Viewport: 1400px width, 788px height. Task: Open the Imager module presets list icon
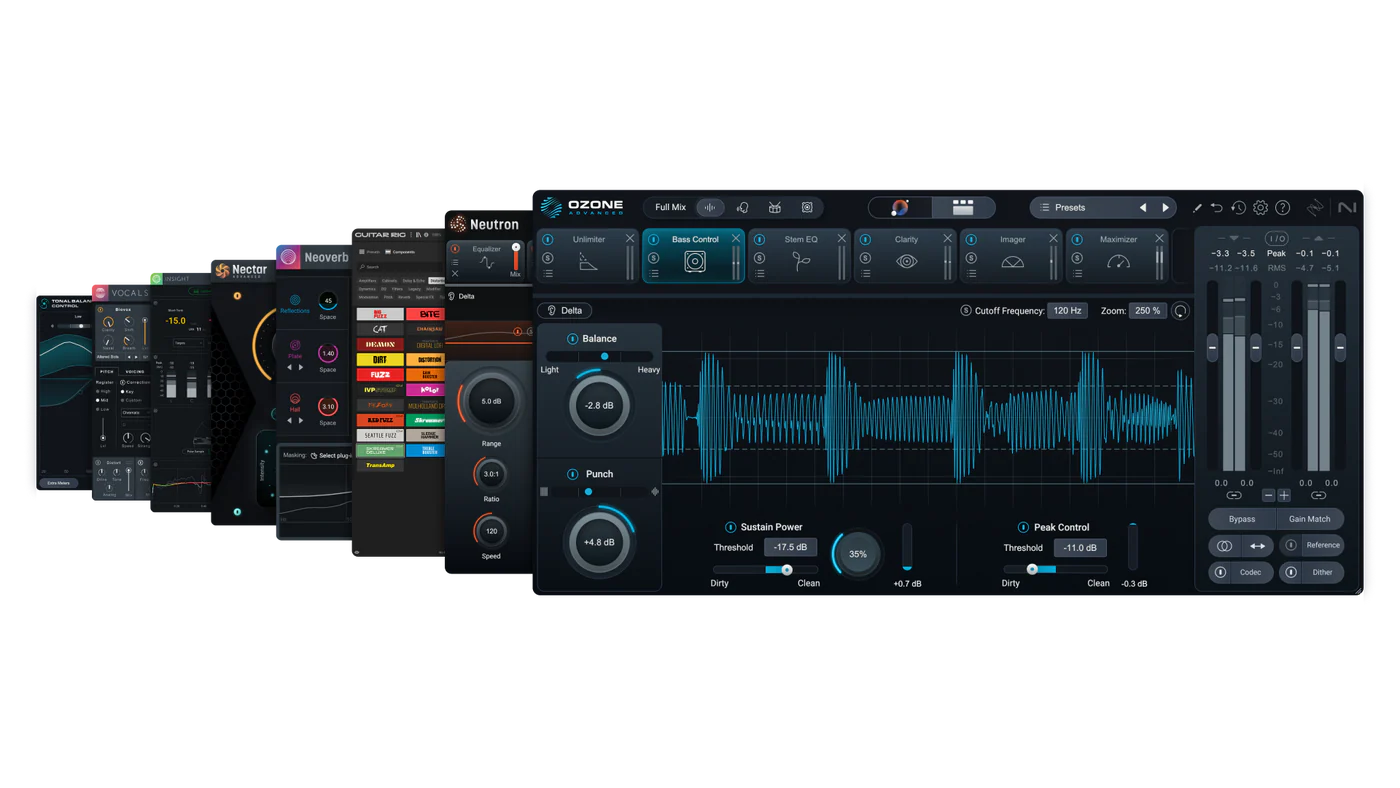[971, 274]
